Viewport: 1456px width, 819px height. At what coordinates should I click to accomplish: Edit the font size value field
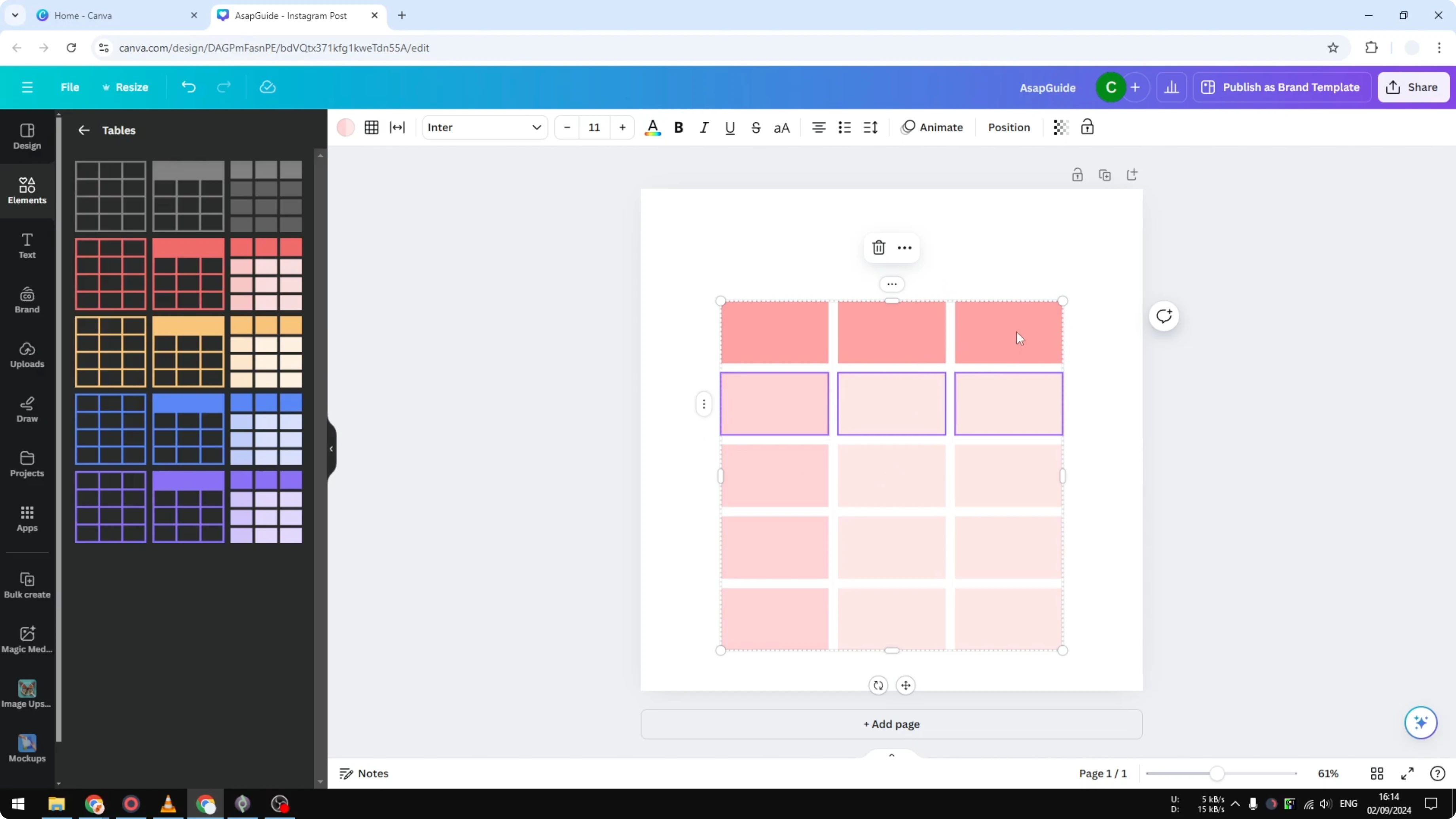594,128
